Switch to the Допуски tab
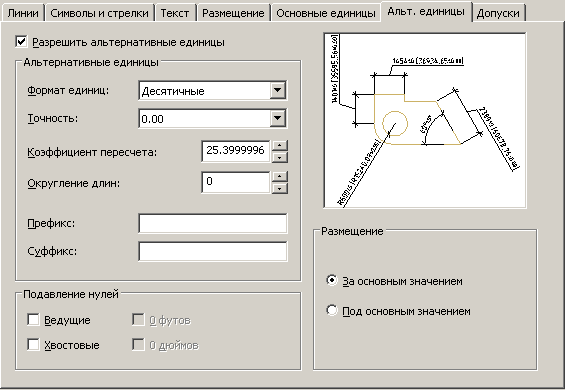 coord(498,13)
